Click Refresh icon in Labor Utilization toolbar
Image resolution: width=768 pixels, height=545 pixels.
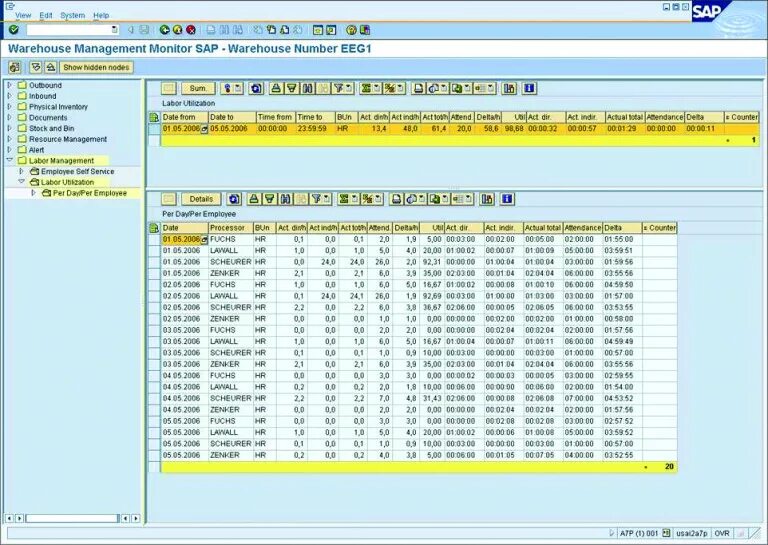[256, 88]
